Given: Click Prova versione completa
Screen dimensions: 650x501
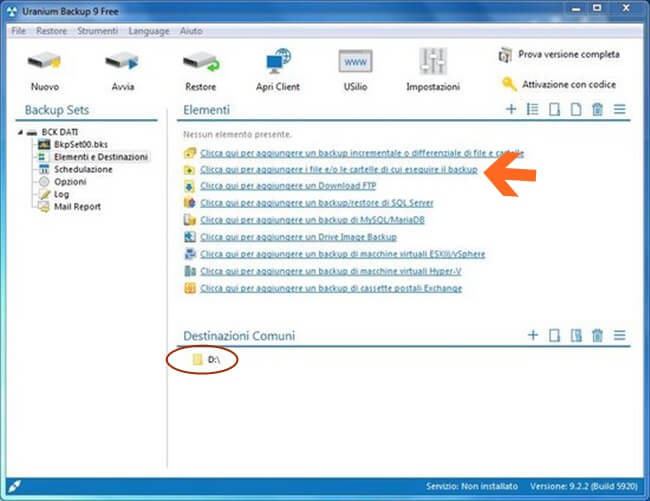Looking at the screenshot, I should point(559,54).
